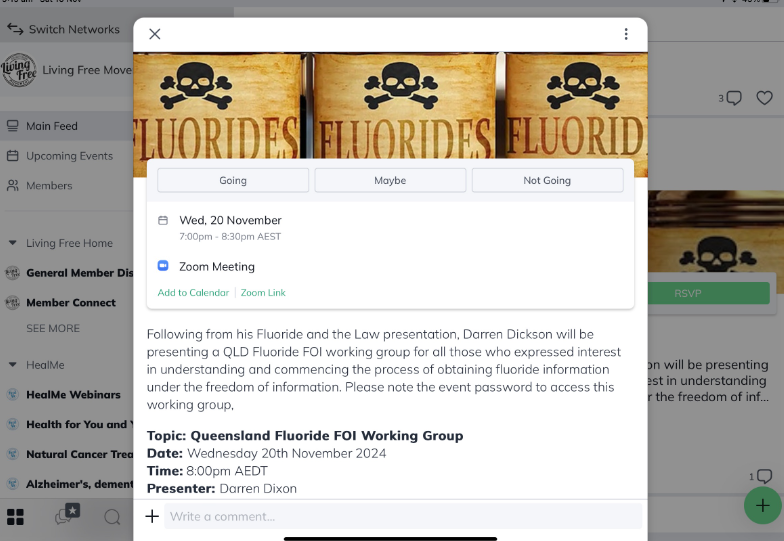This screenshot has width=784, height=541.
Task: Collapse the HealMe section
Action: click(x=12, y=365)
